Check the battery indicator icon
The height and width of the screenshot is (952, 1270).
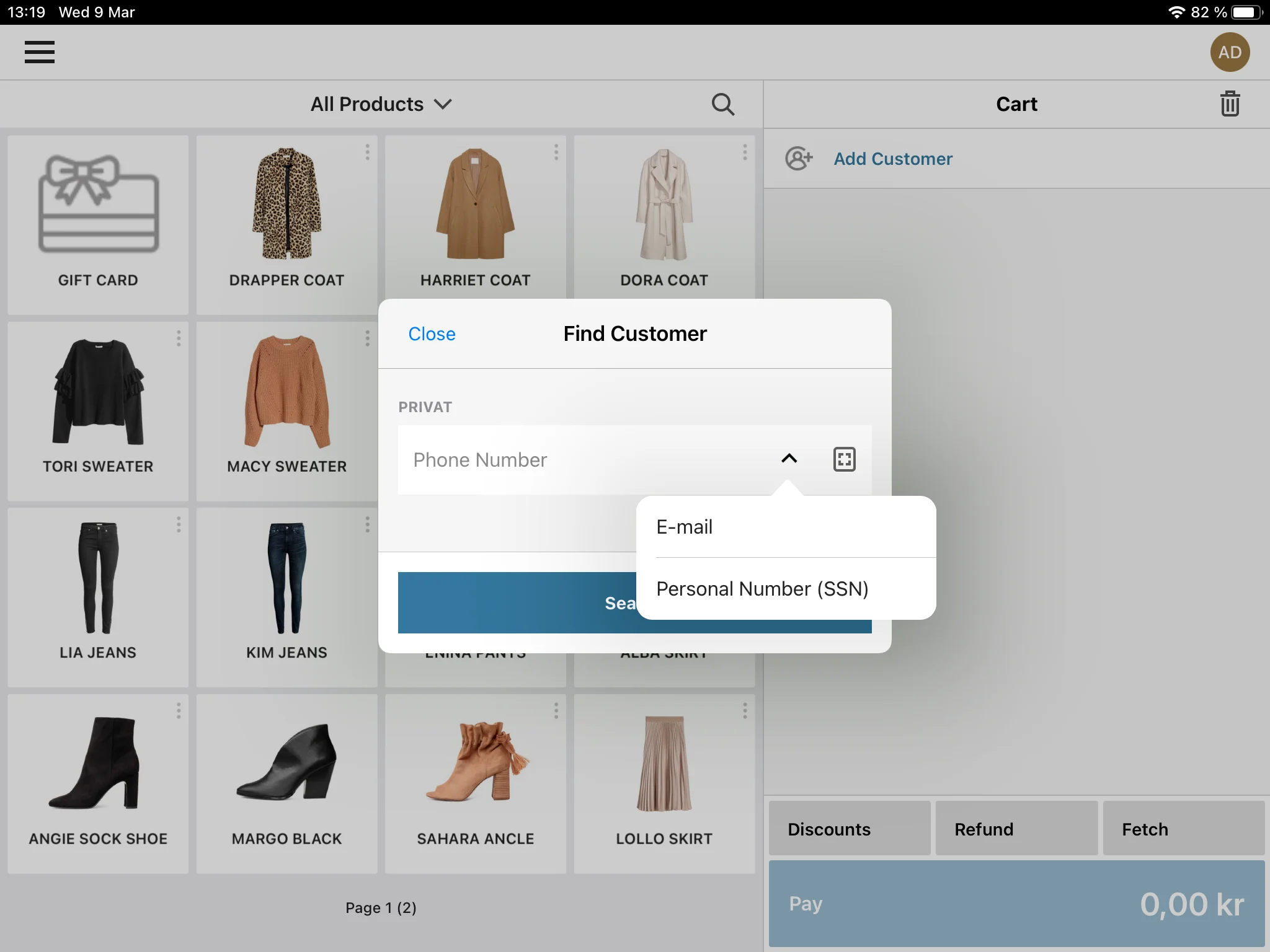[1247, 12]
